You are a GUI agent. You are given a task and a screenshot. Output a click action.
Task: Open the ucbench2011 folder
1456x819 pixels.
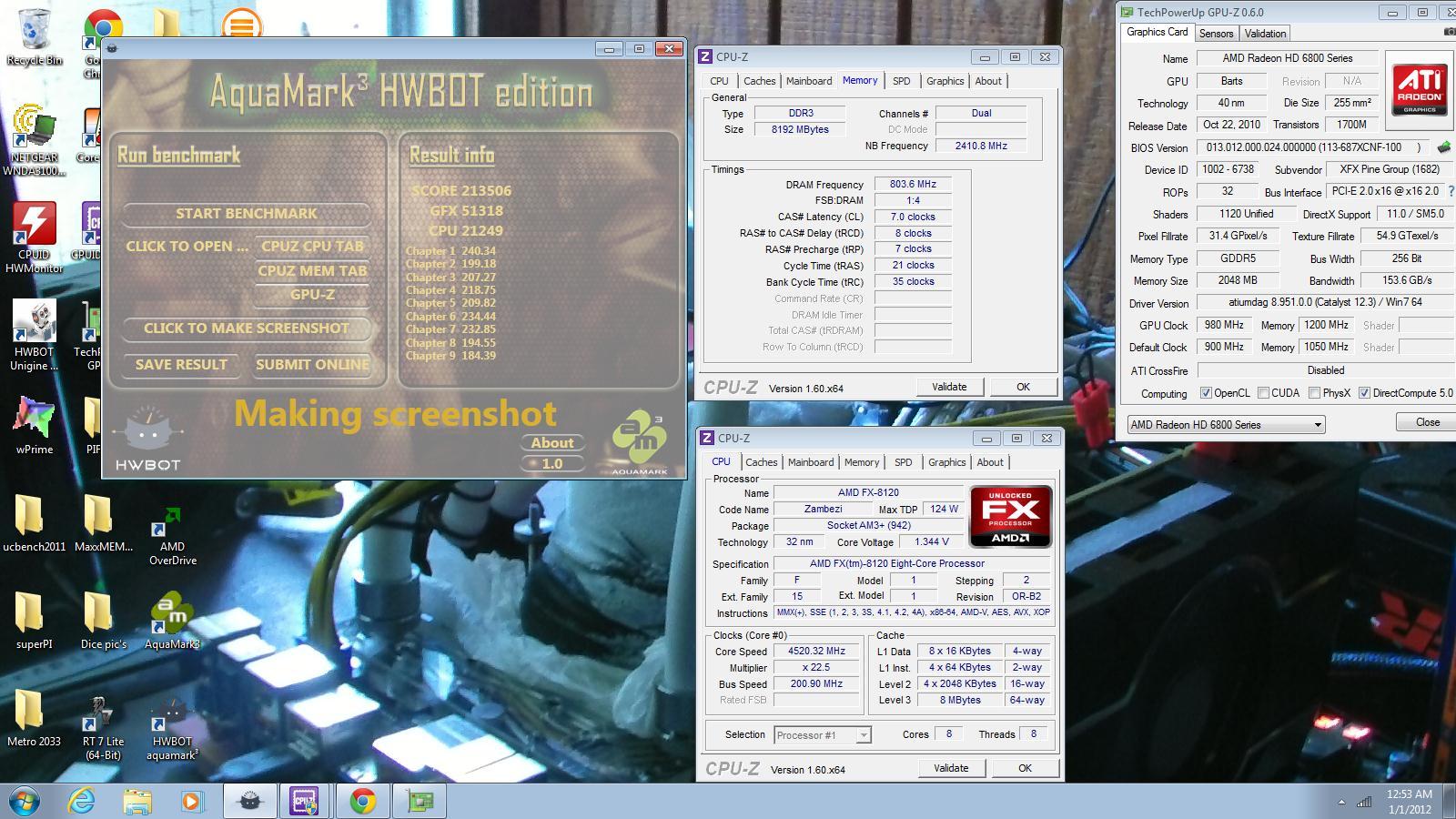(34, 524)
